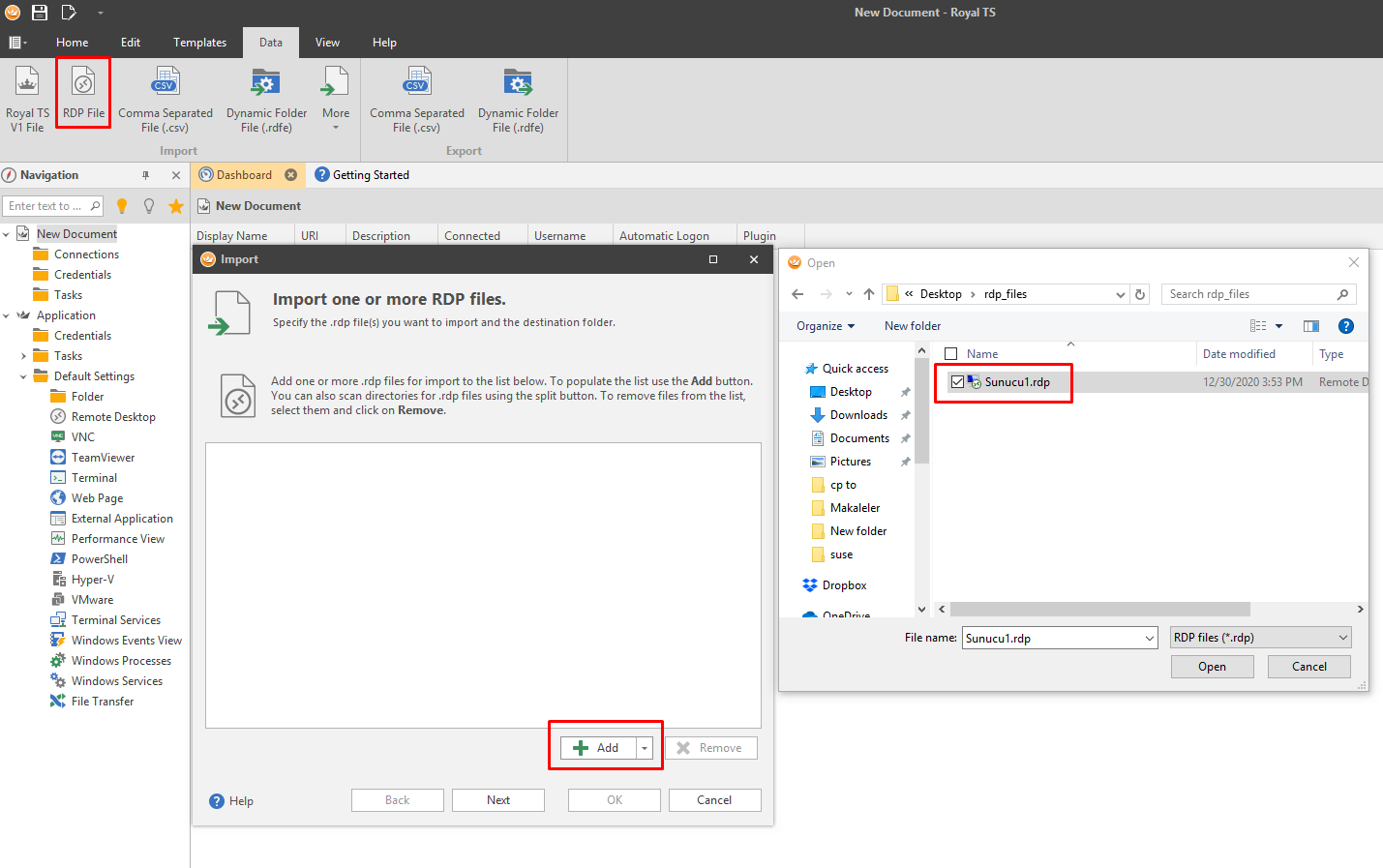Screen dimensions: 1383x868
Task: Click the save icon in title bar
Action: point(40,13)
